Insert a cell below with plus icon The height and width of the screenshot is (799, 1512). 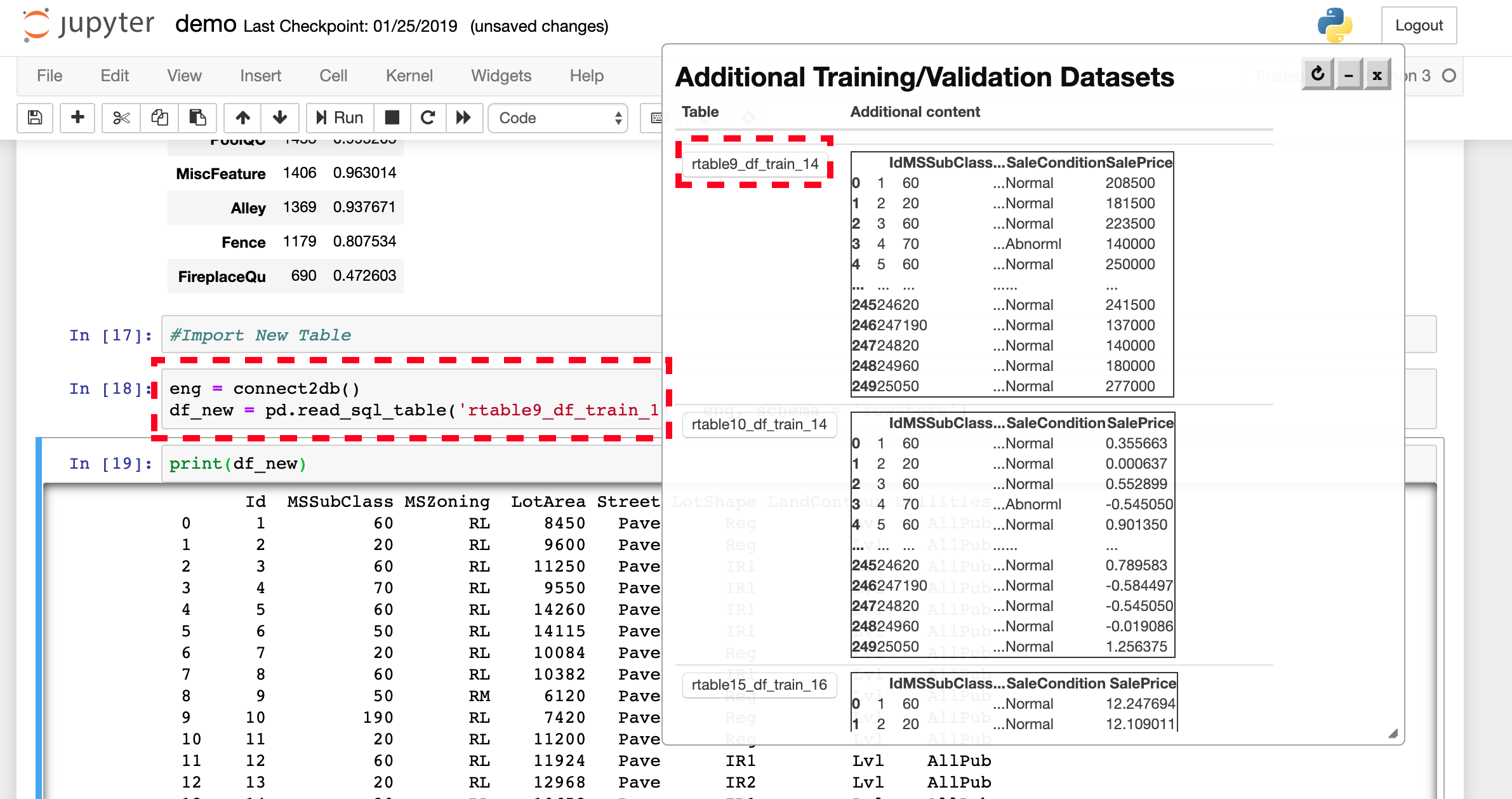(x=77, y=118)
